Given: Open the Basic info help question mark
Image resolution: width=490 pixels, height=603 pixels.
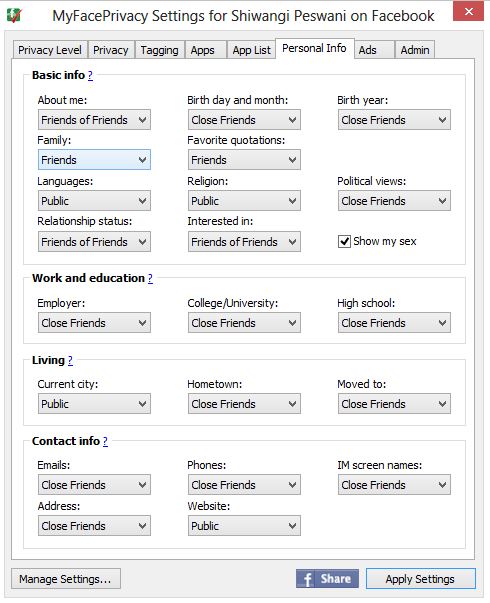Looking at the screenshot, I should coord(90,75).
